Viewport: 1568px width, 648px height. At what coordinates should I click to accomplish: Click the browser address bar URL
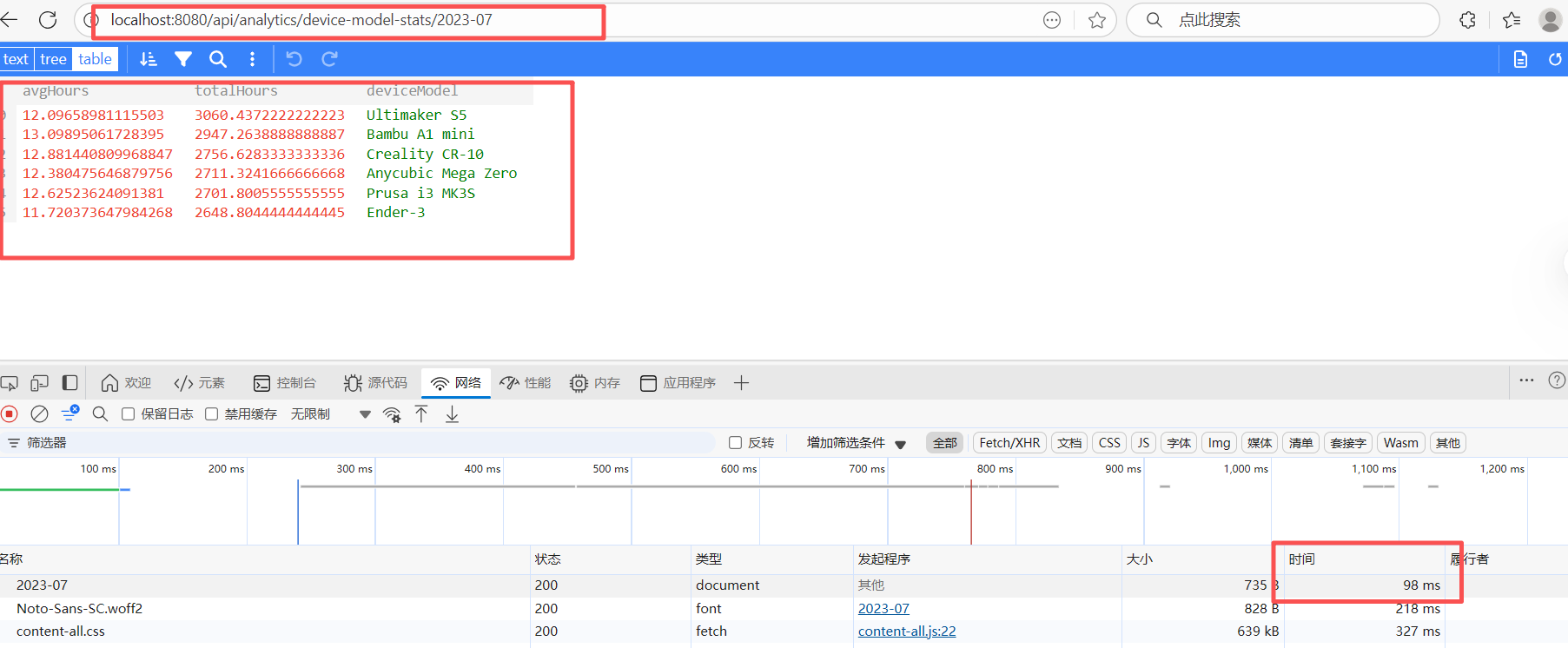301,20
